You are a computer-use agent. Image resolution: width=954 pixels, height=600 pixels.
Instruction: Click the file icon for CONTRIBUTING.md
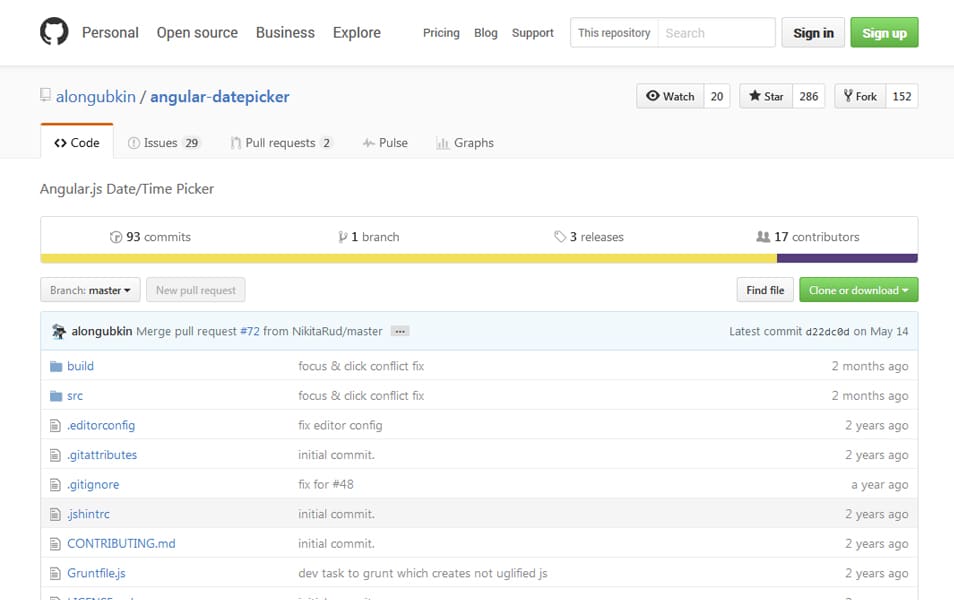(x=55, y=544)
